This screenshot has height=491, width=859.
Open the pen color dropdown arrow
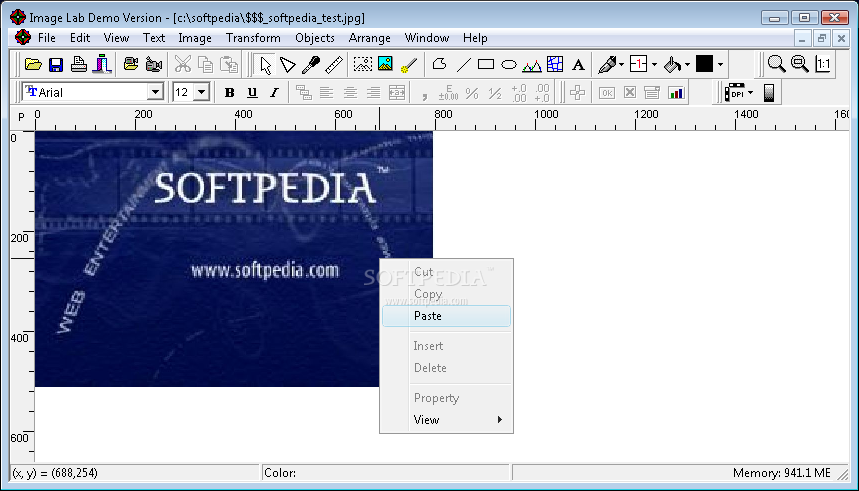point(622,65)
